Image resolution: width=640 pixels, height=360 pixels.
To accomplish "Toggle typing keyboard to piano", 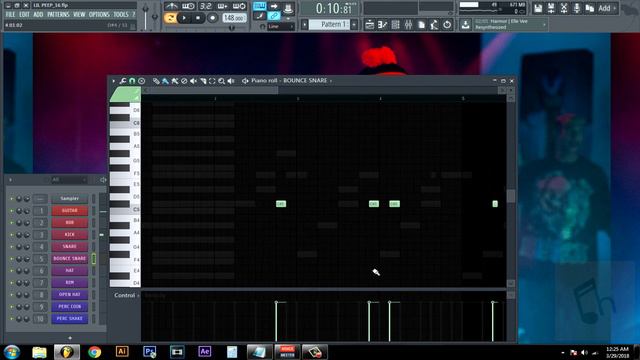I will click(259, 6).
